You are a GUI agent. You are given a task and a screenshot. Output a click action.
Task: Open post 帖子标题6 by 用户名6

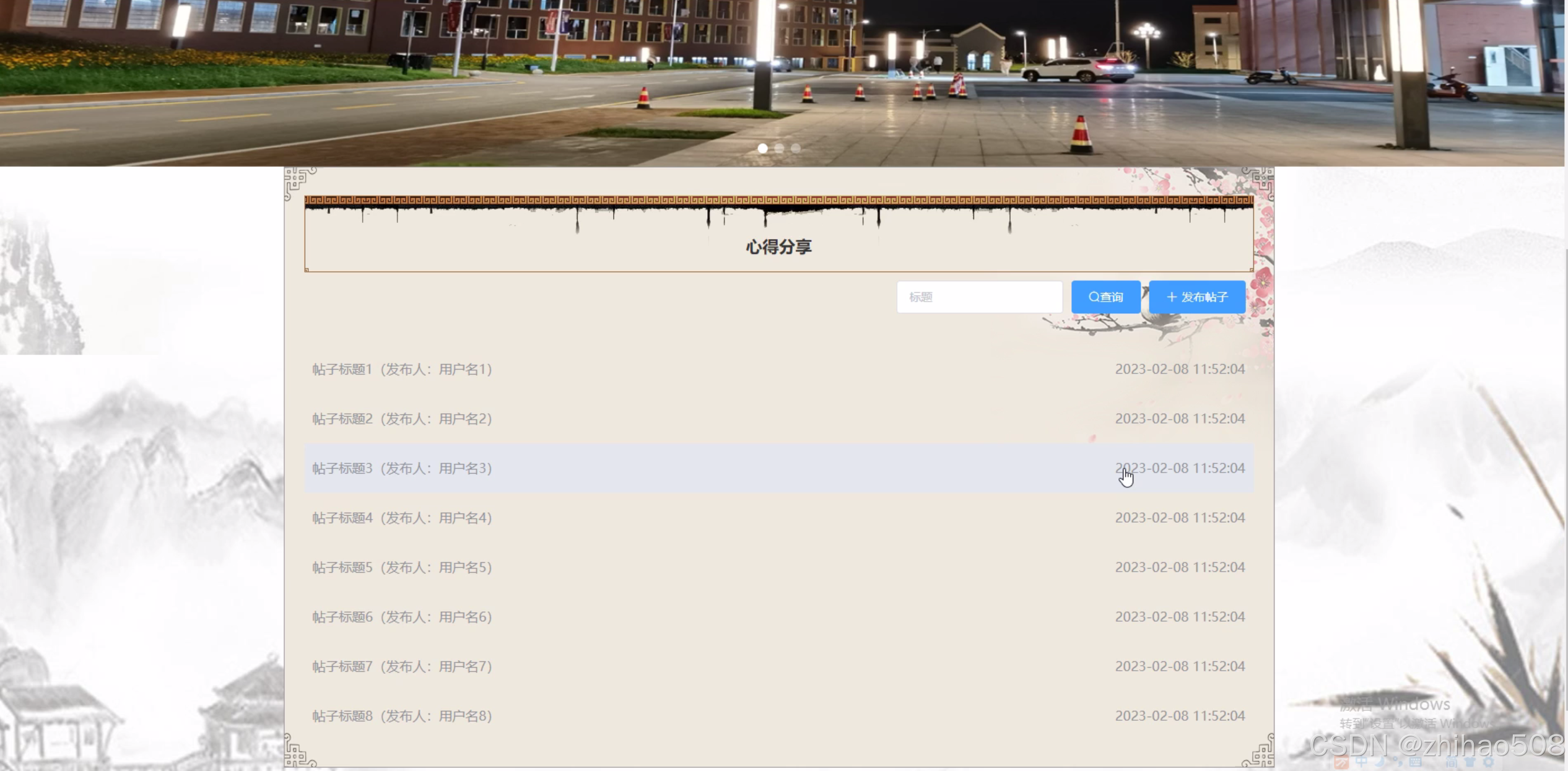402,617
